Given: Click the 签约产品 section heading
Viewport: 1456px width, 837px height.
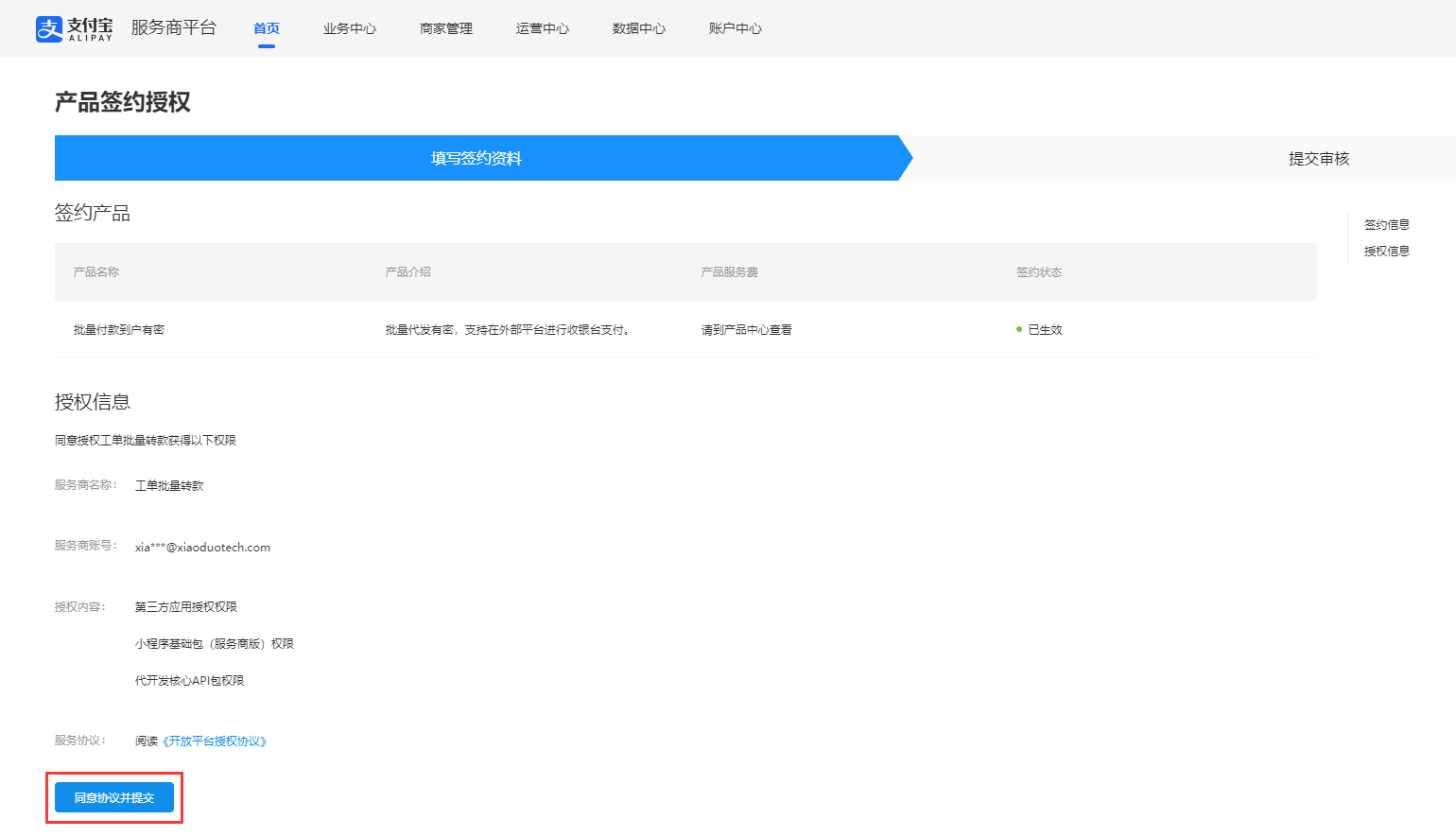Looking at the screenshot, I should [93, 213].
